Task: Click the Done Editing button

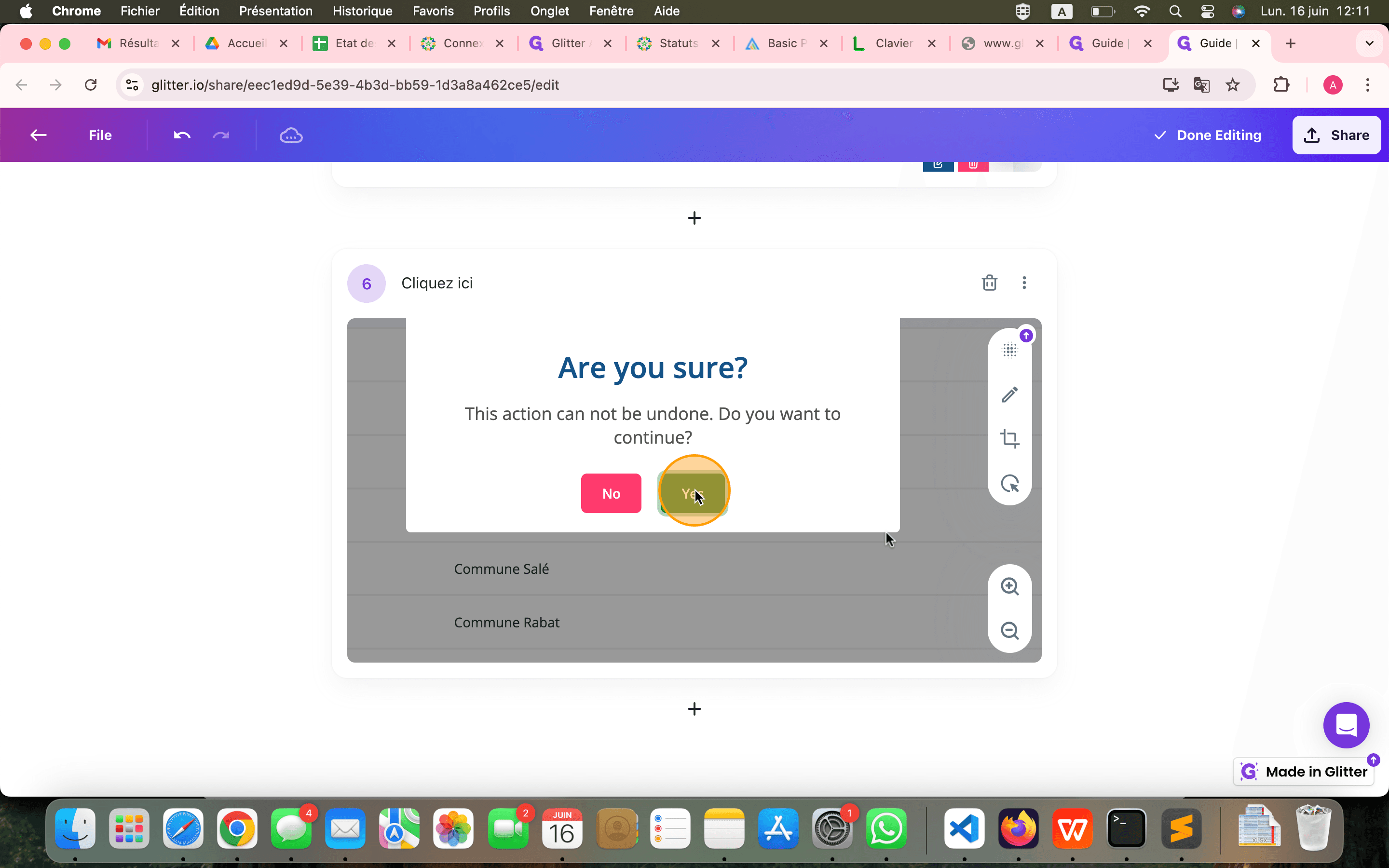Action: [x=1208, y=136]
